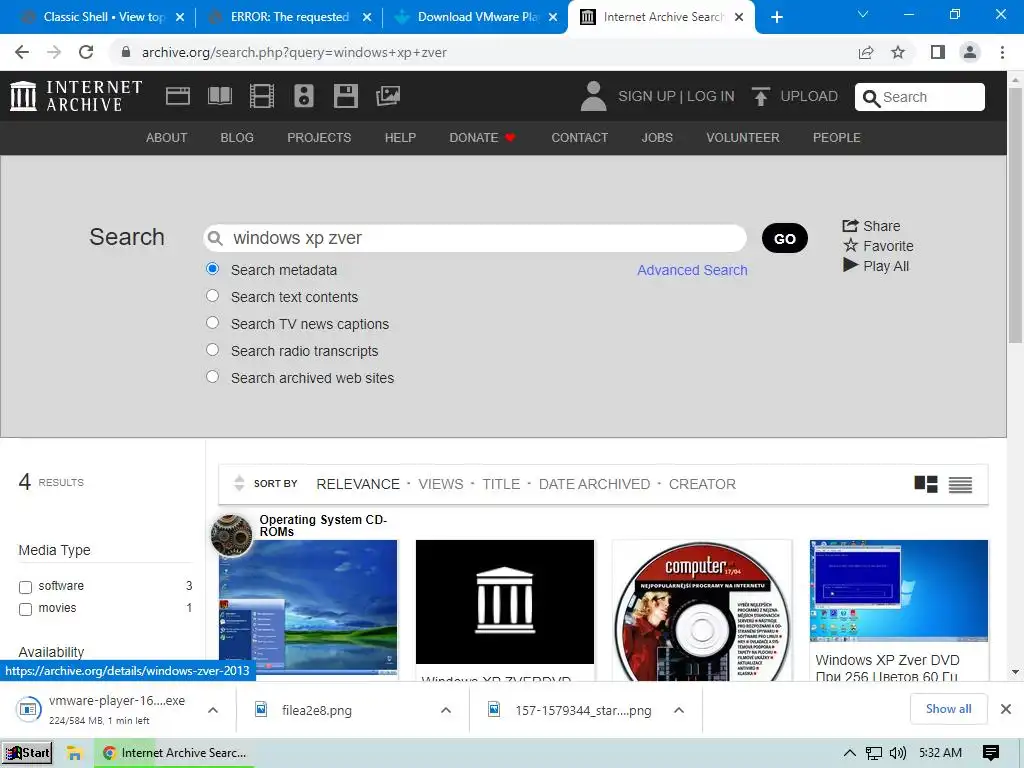1024x768 pixels.
Task: Open the Images icon in header
Action: coord(388,96)
